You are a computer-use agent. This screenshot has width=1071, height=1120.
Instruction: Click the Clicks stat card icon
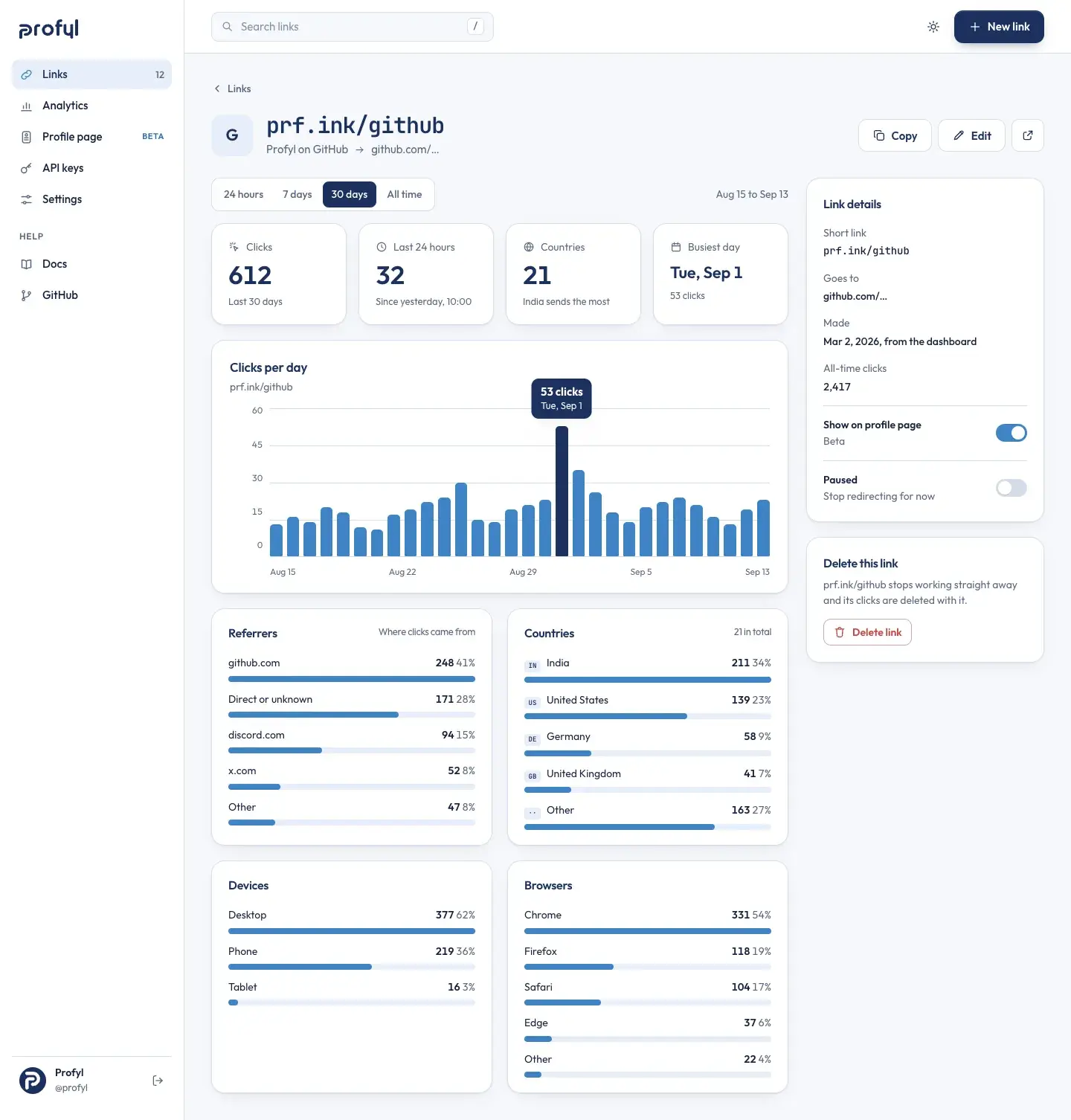point(234,247)
